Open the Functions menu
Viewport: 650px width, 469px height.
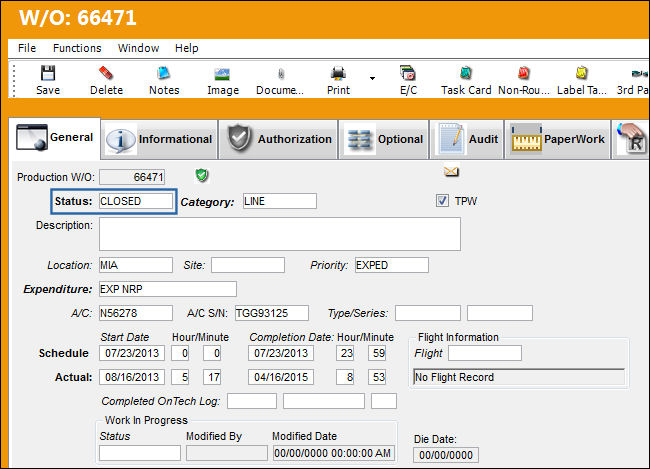click(x=77, y=48)
